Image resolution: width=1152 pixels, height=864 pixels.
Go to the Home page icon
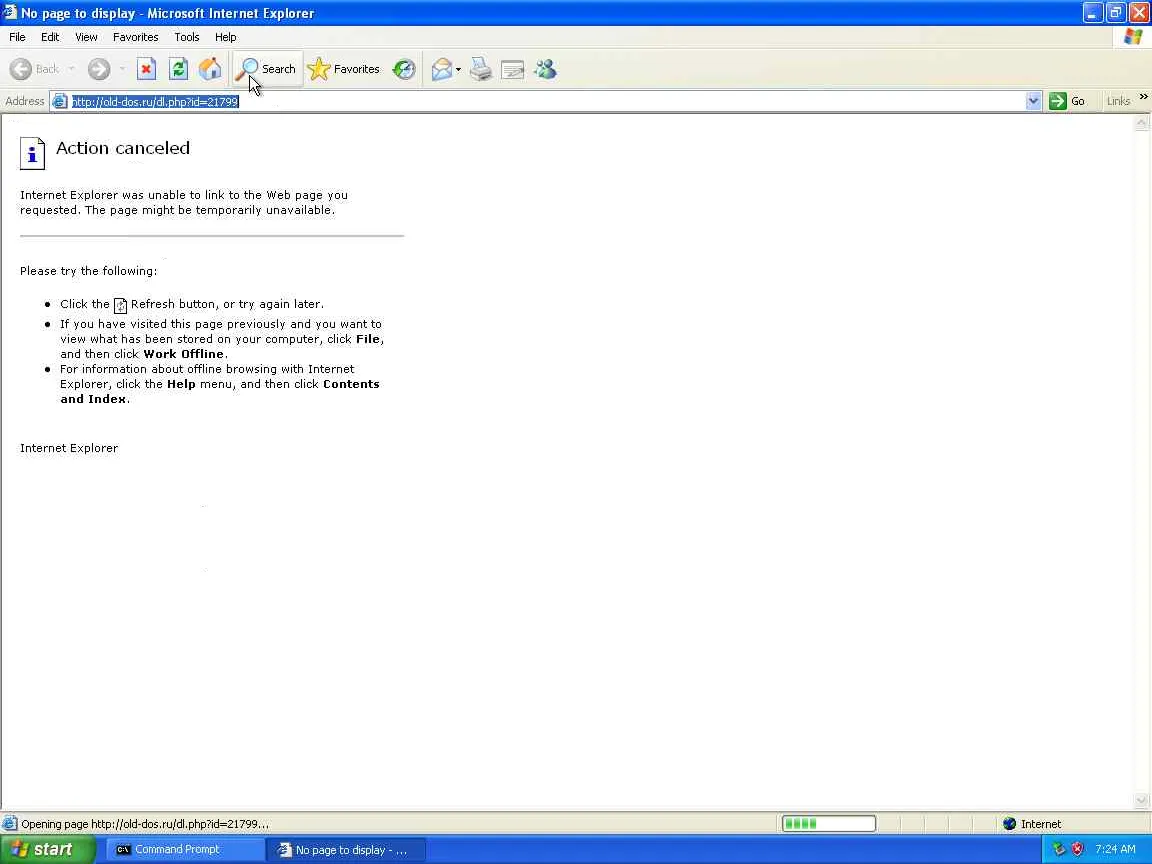pyautogui.click(x=210, y=69)
